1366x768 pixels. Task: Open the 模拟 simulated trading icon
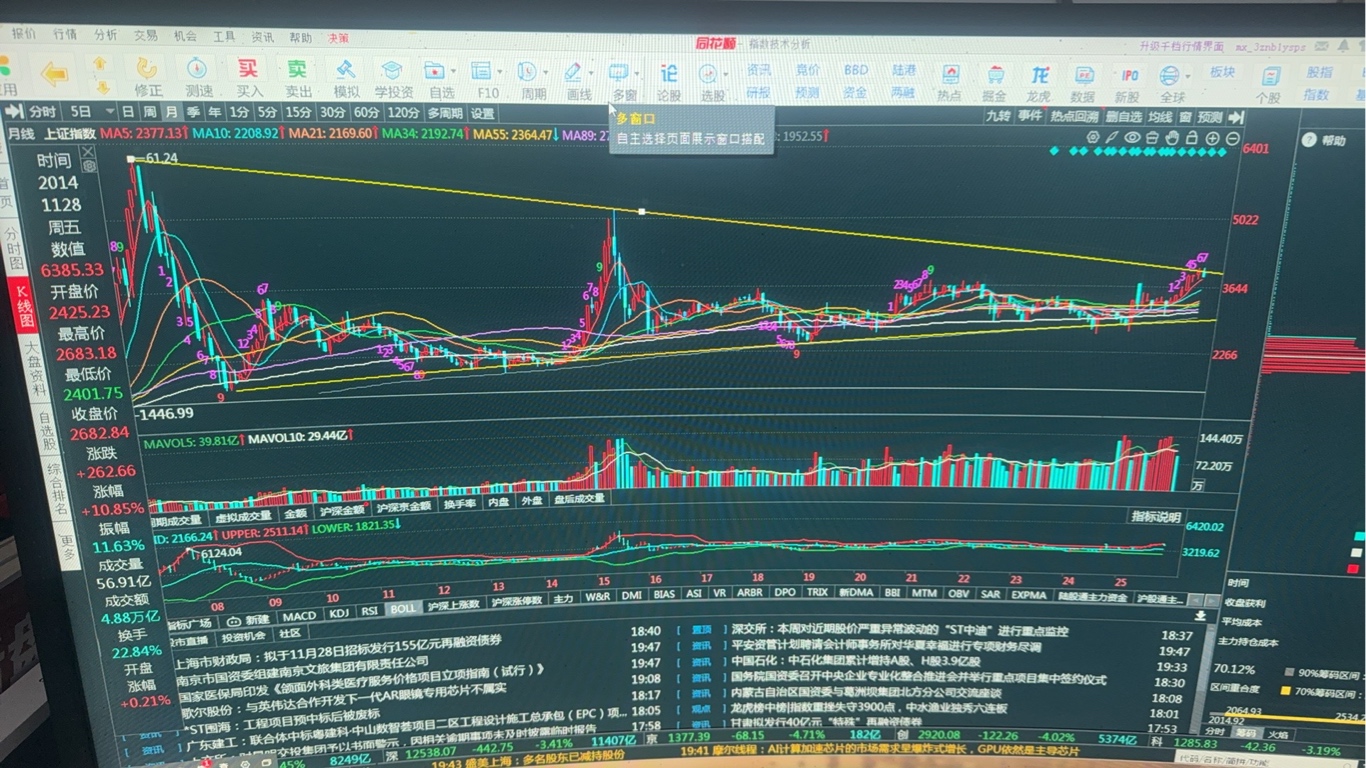tap(346, 70)
